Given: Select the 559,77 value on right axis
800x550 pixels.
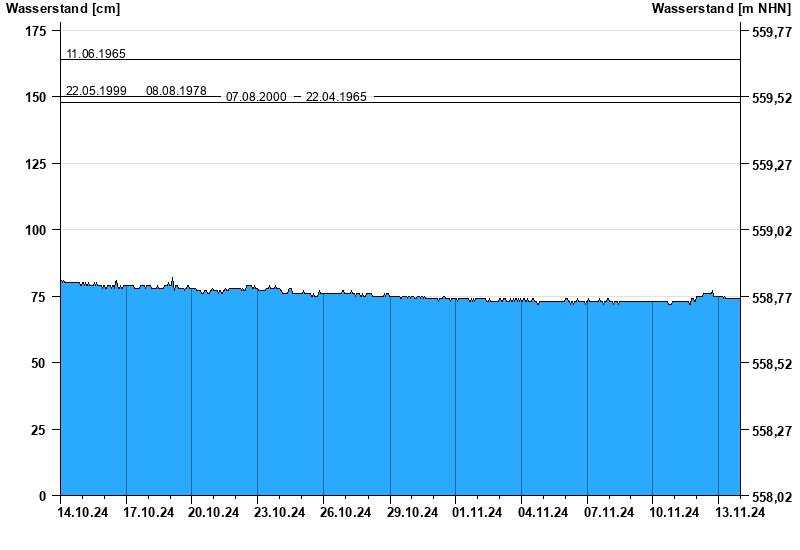Looking at the screenshot, I should coord(770,33).
